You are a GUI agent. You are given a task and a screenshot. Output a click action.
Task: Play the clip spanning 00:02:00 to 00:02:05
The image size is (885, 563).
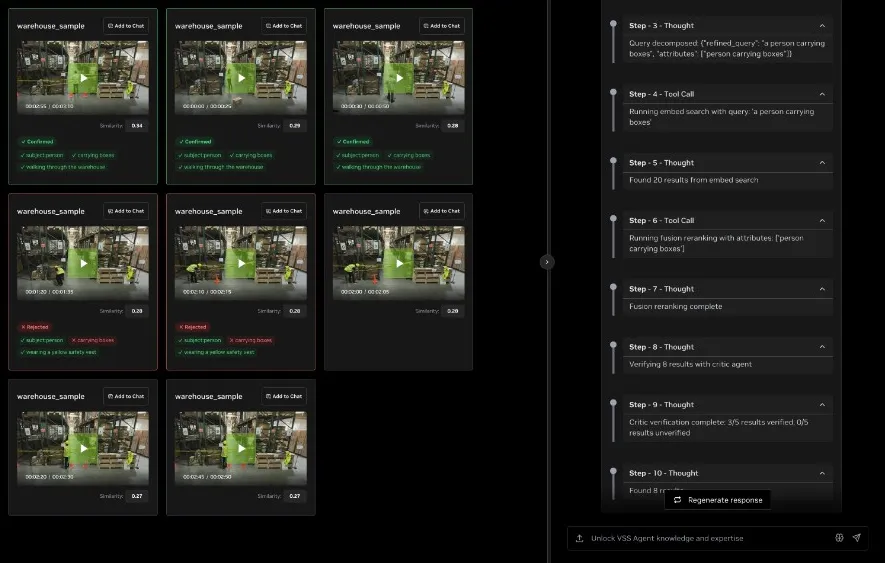click(399, 263)
